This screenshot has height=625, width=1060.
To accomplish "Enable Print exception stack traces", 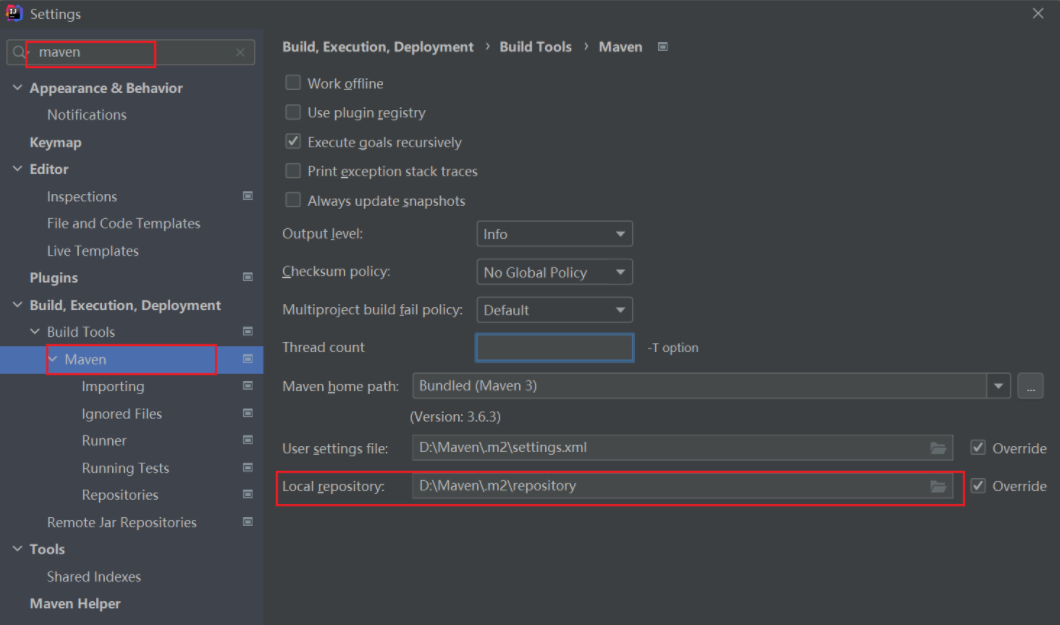I will (x=293, y=171).
